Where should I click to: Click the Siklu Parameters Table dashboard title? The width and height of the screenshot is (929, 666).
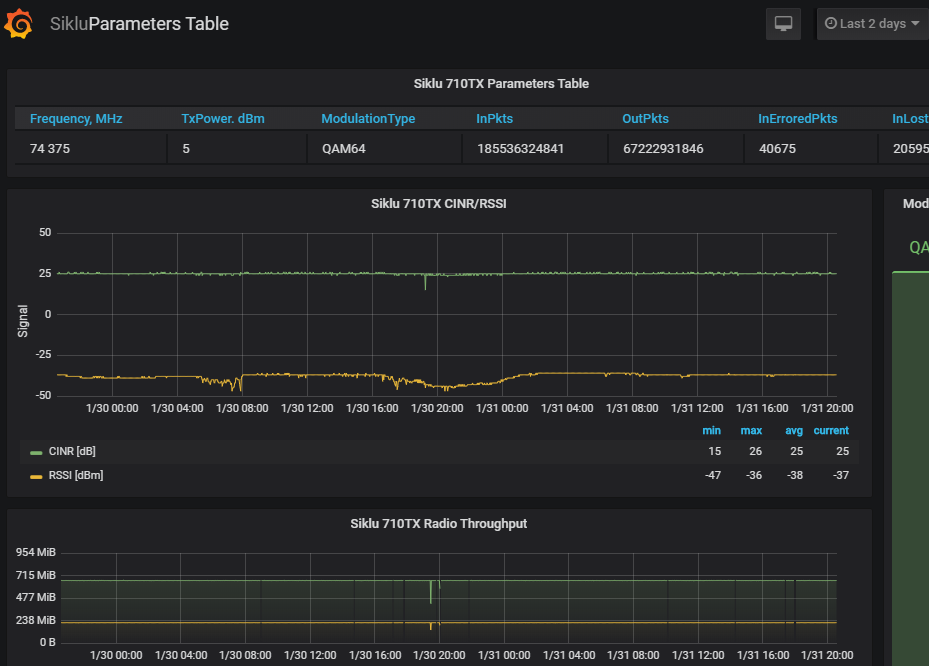click(139, 24)
